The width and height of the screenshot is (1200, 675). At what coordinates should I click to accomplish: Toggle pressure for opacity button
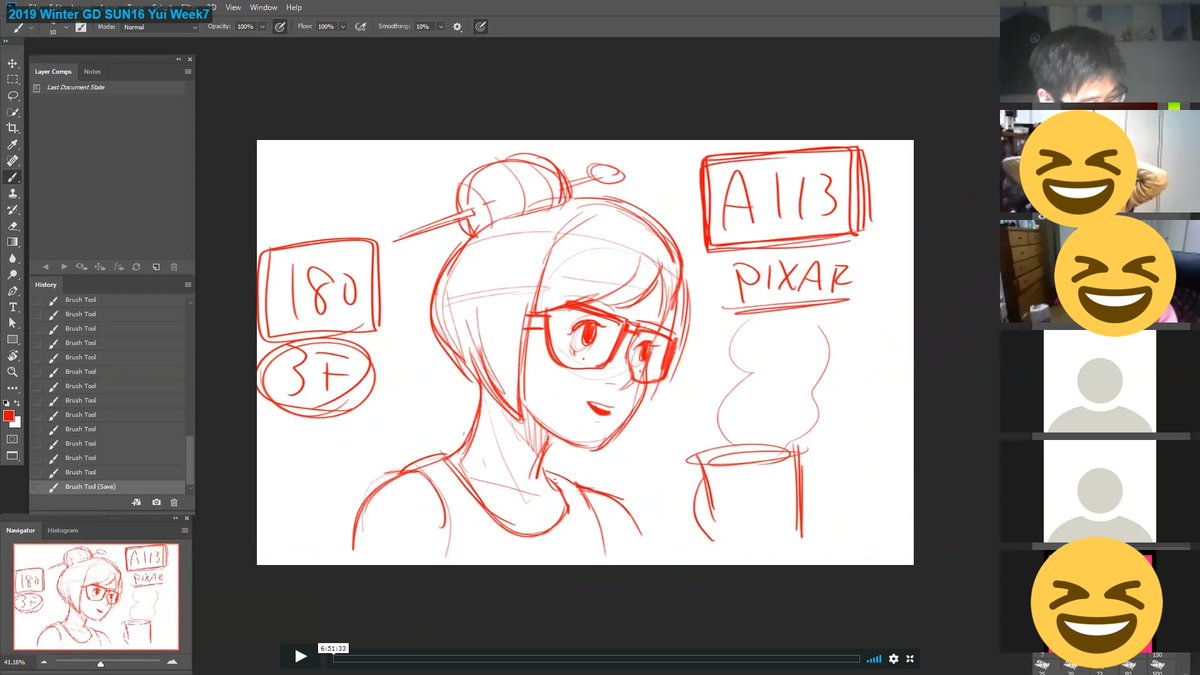point(279,27)
